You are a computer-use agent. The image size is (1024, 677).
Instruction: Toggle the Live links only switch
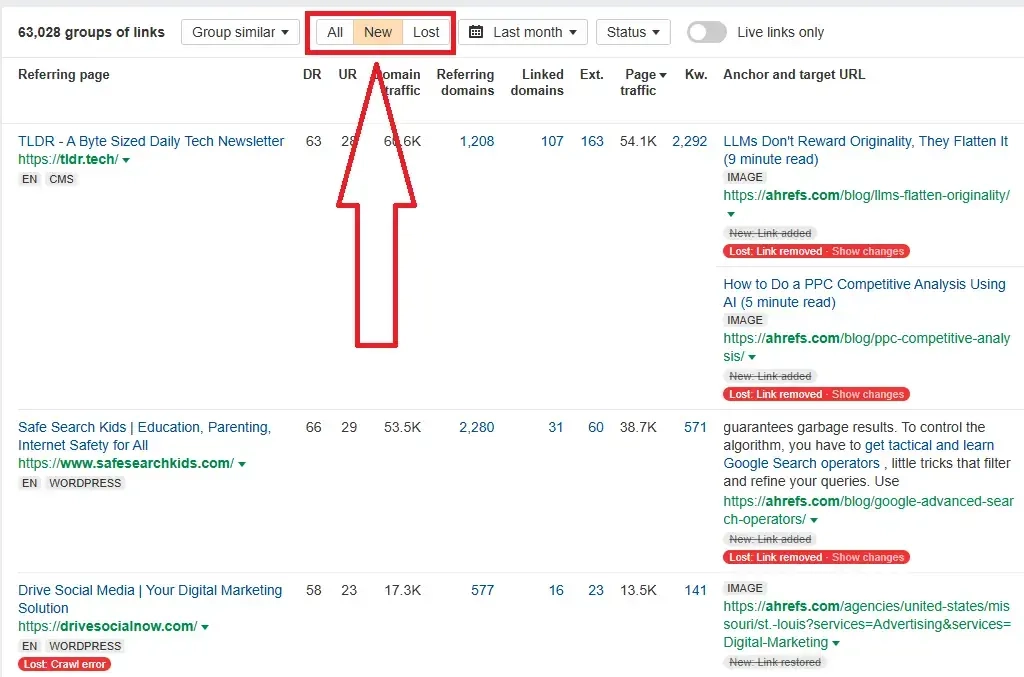coord(706,32)
